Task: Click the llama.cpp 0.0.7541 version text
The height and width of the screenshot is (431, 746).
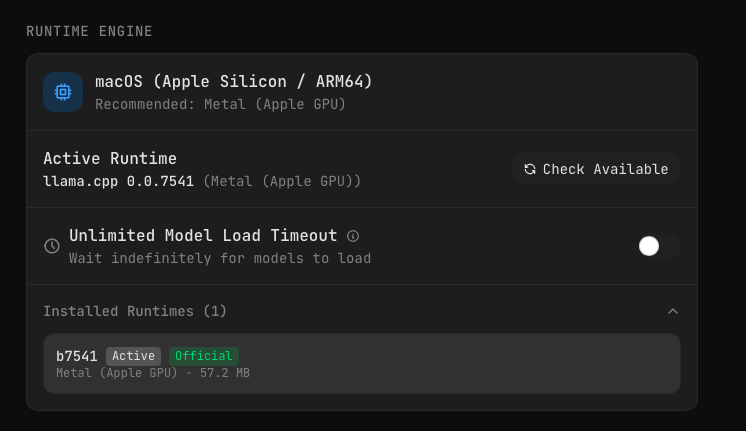Action: pos(118,181)
